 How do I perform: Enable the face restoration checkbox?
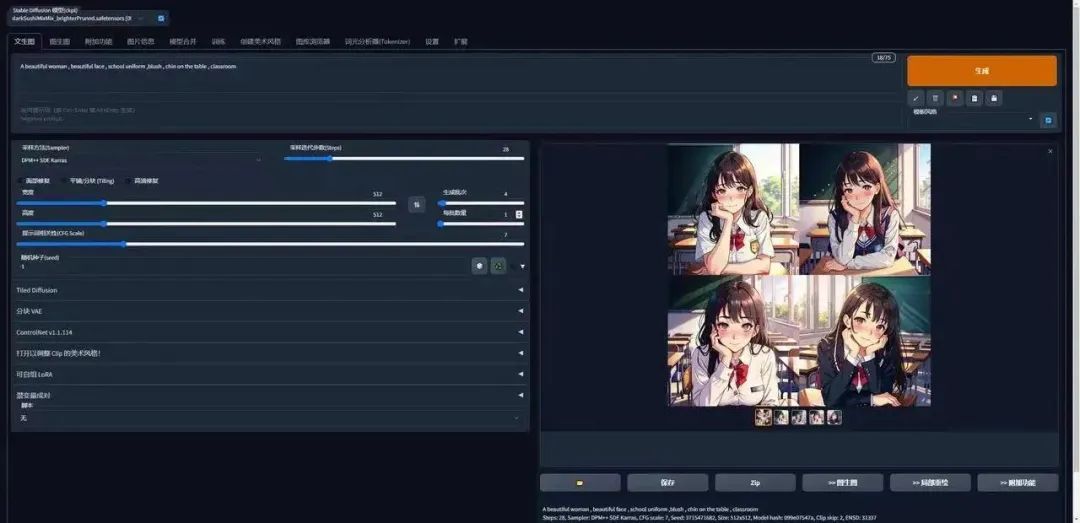(x=20, y=181)
